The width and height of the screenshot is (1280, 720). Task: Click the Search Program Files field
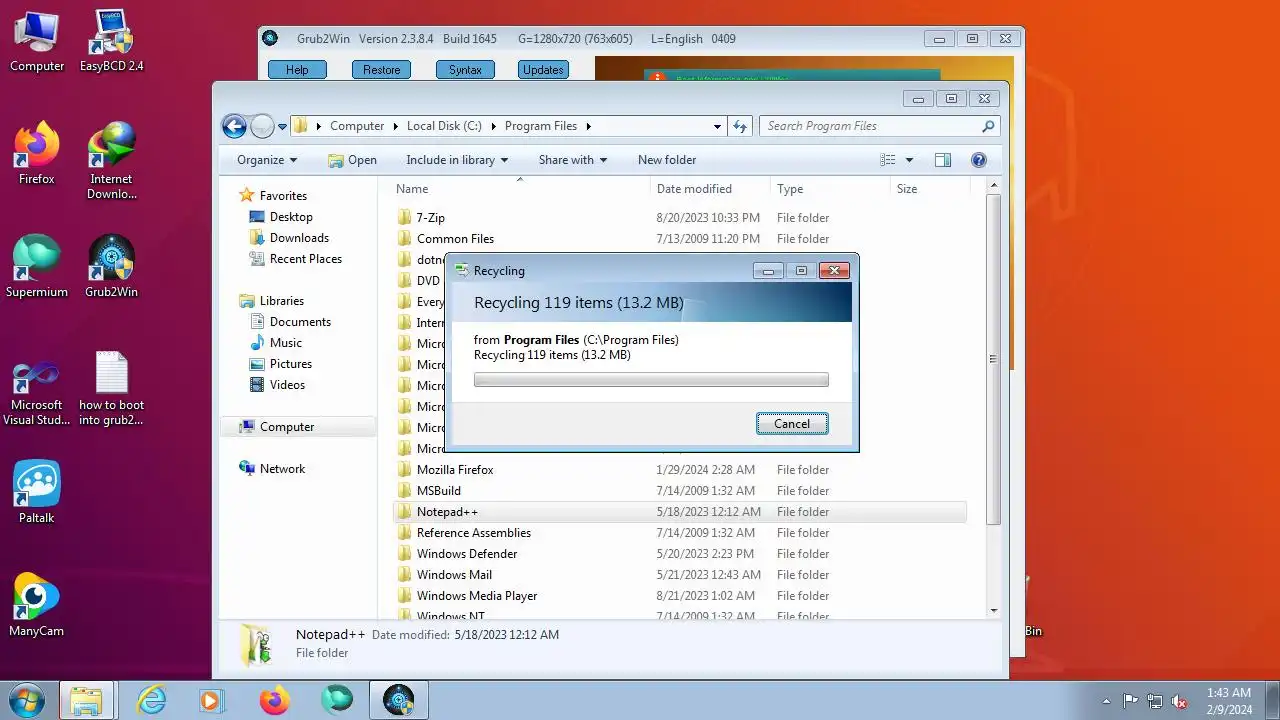point(870,126)
